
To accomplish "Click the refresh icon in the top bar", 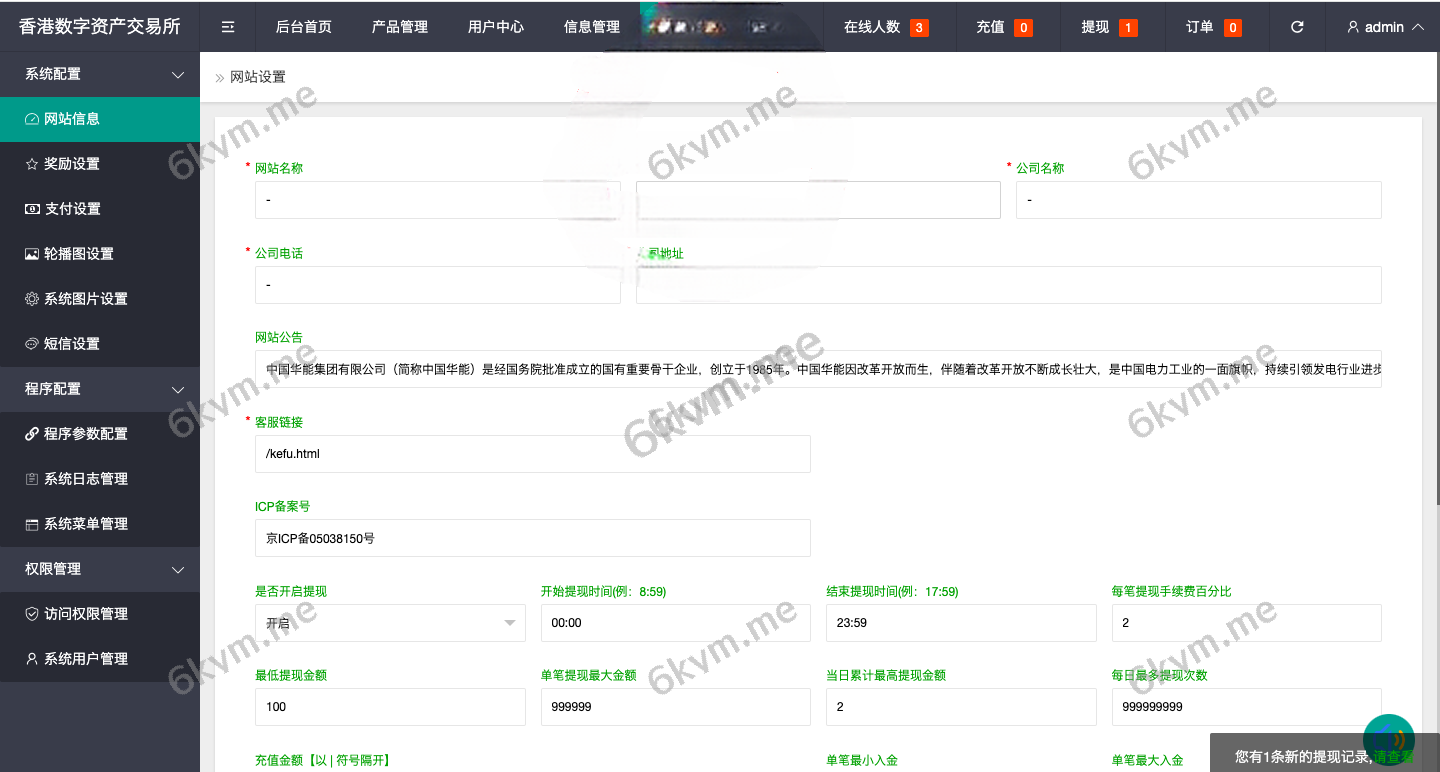I will click(1297, 26).
